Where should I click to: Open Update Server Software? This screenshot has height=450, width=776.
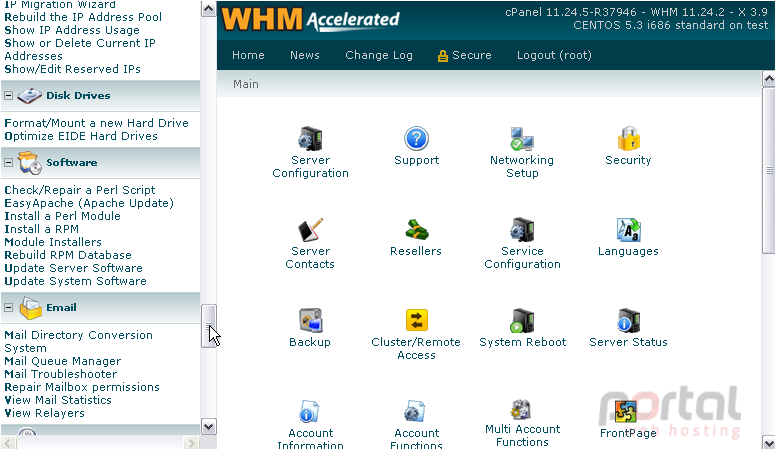73,268
